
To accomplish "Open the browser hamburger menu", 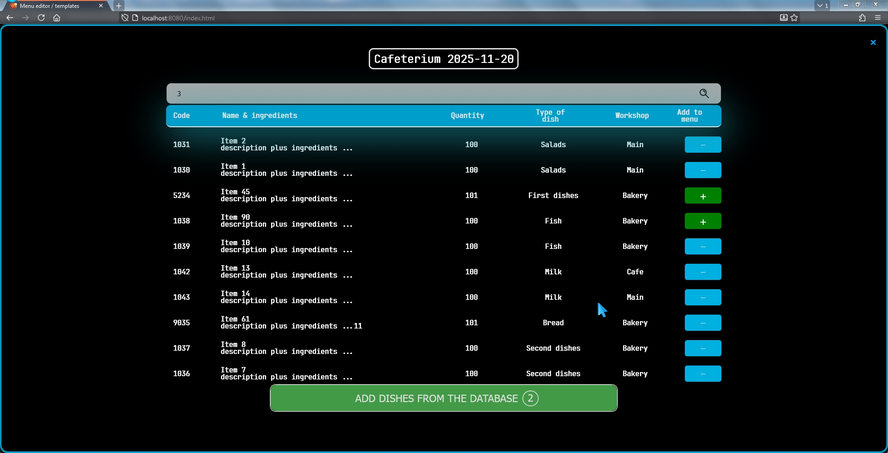I will tap(878, 17).
